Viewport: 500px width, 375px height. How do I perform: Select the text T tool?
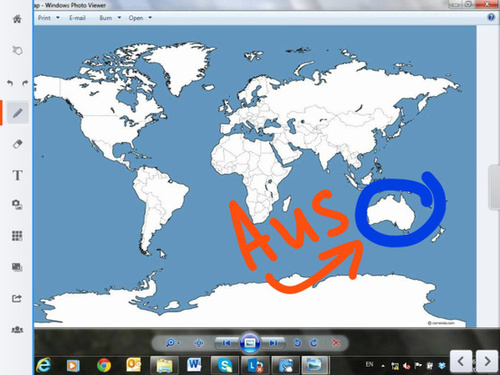[x=17, y=175]
